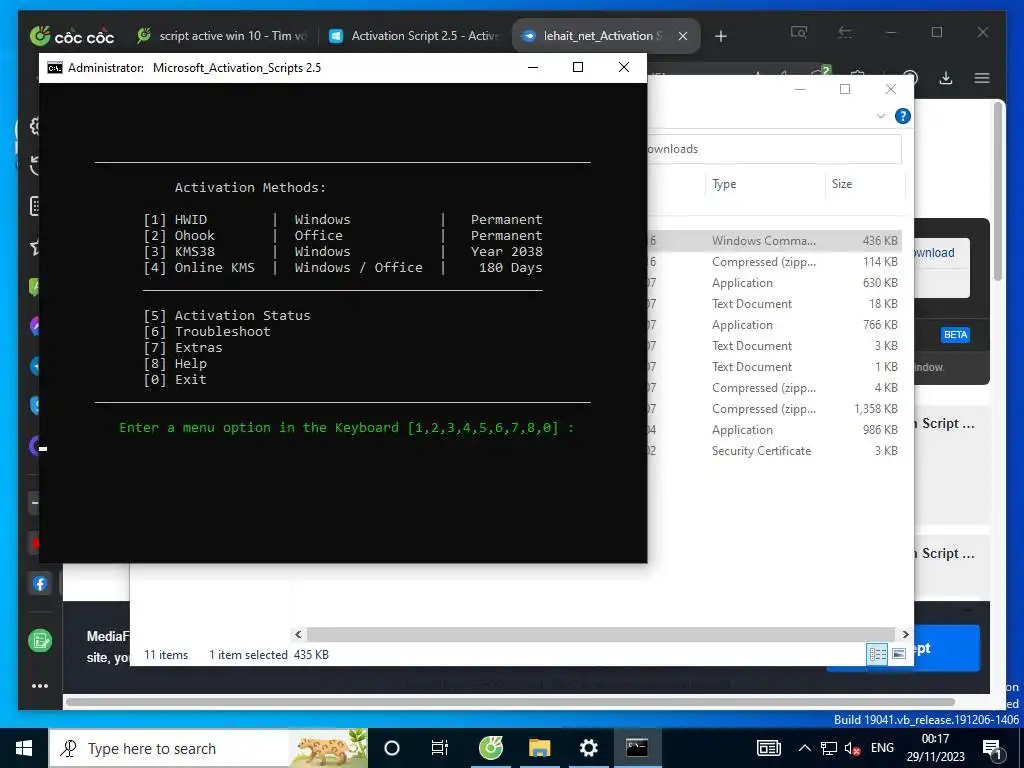
Task: Select the lehait_net_Activation tab
Action: [601, 36]
